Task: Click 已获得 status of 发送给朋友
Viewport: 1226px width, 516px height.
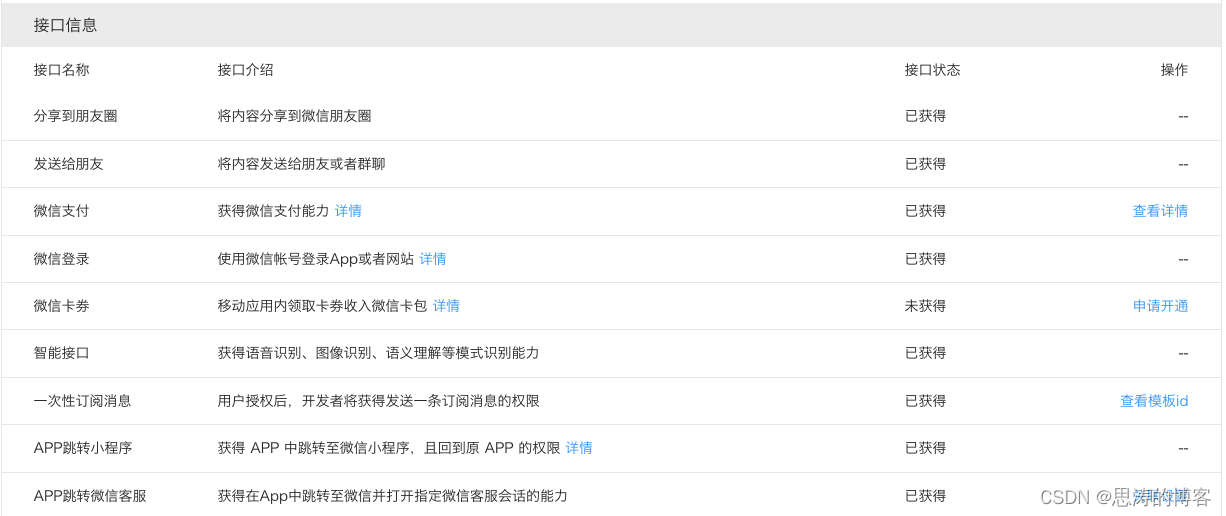Action: [x=925, y=164]
